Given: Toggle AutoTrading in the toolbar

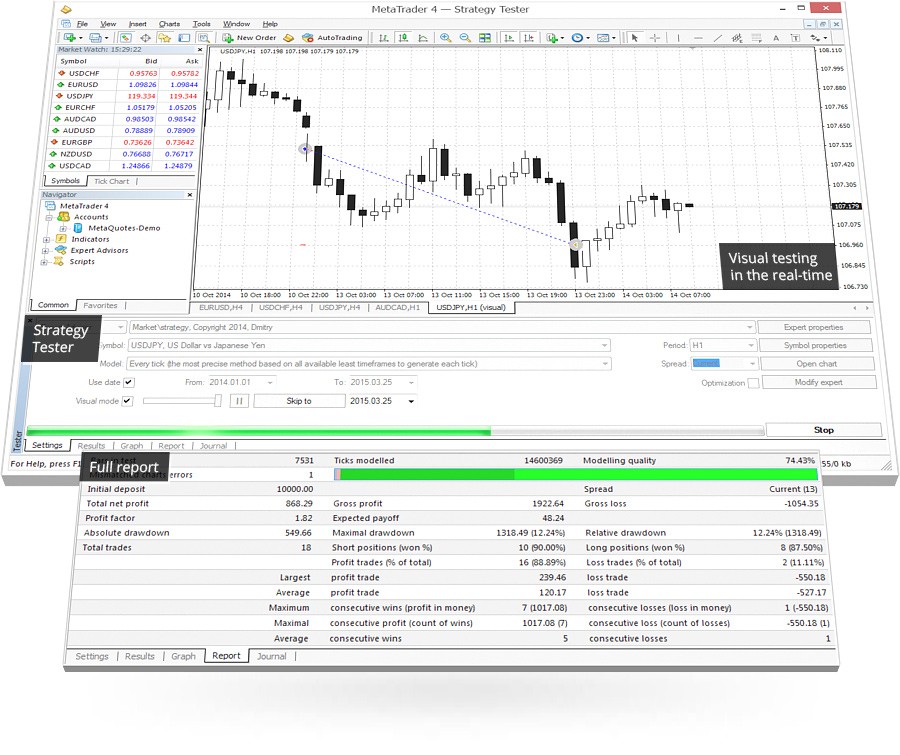Looking at the screenshot, I should click(334, 38).
